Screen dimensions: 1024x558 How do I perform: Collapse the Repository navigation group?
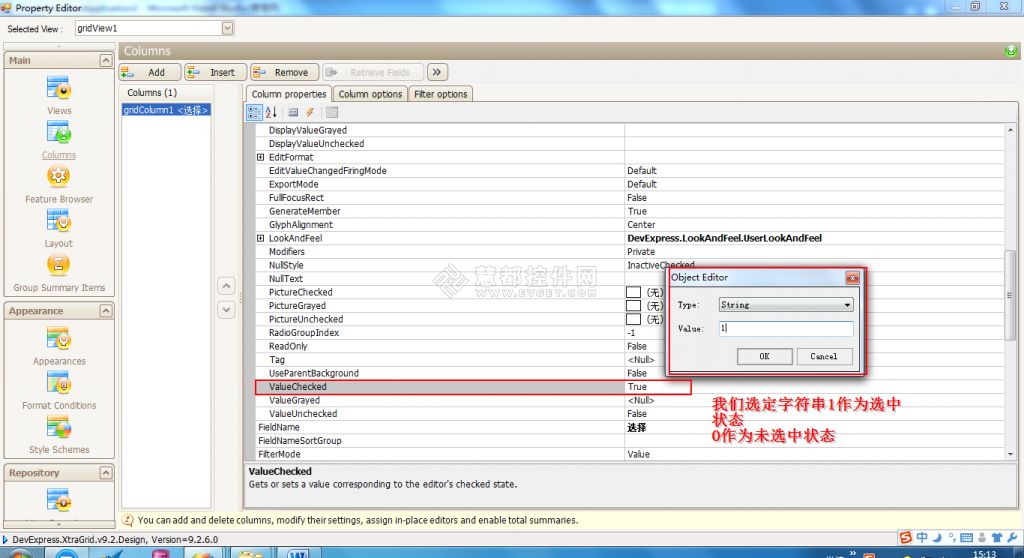click(105, 472)
